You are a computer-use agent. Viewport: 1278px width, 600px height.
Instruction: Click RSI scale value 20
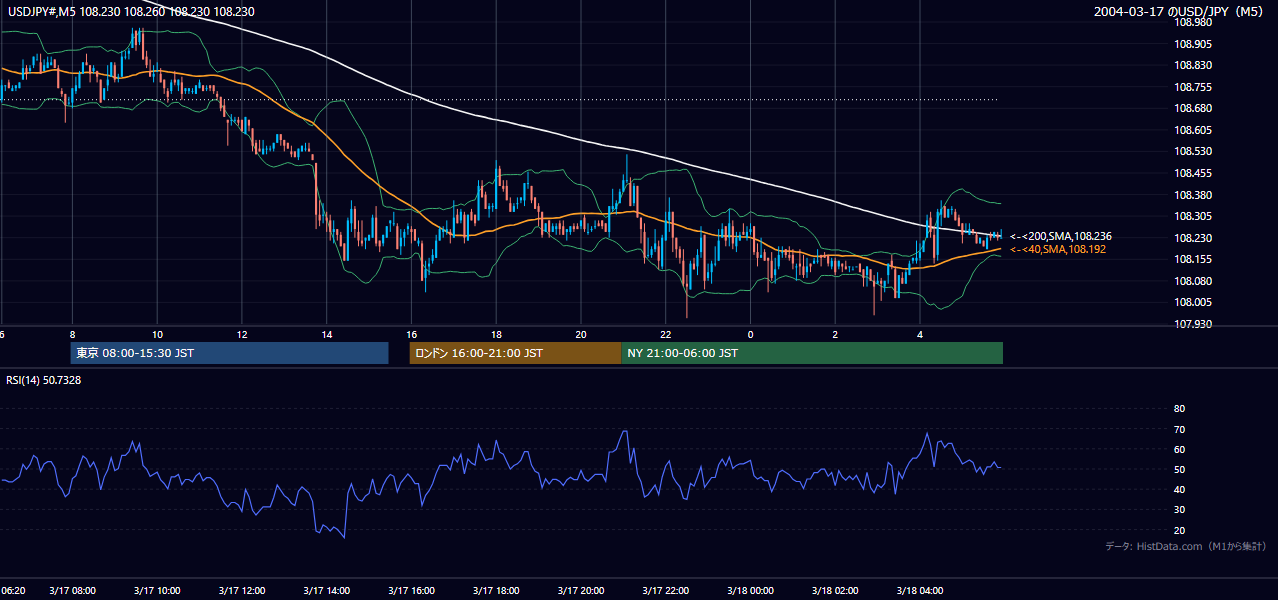pyautogui.click(x=1179, y=530)
